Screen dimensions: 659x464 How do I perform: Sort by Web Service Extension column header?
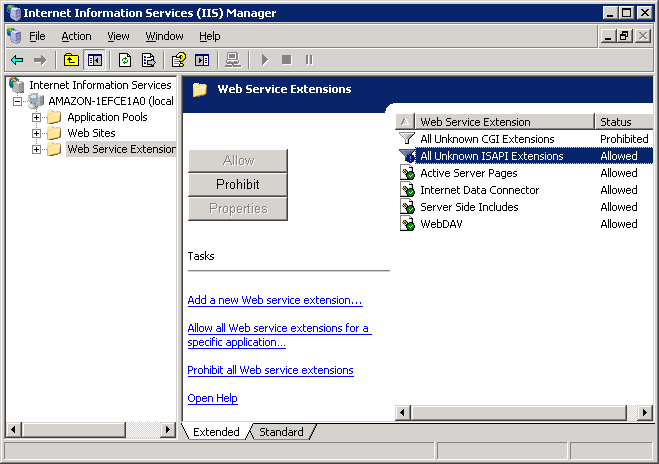(505, 121)
